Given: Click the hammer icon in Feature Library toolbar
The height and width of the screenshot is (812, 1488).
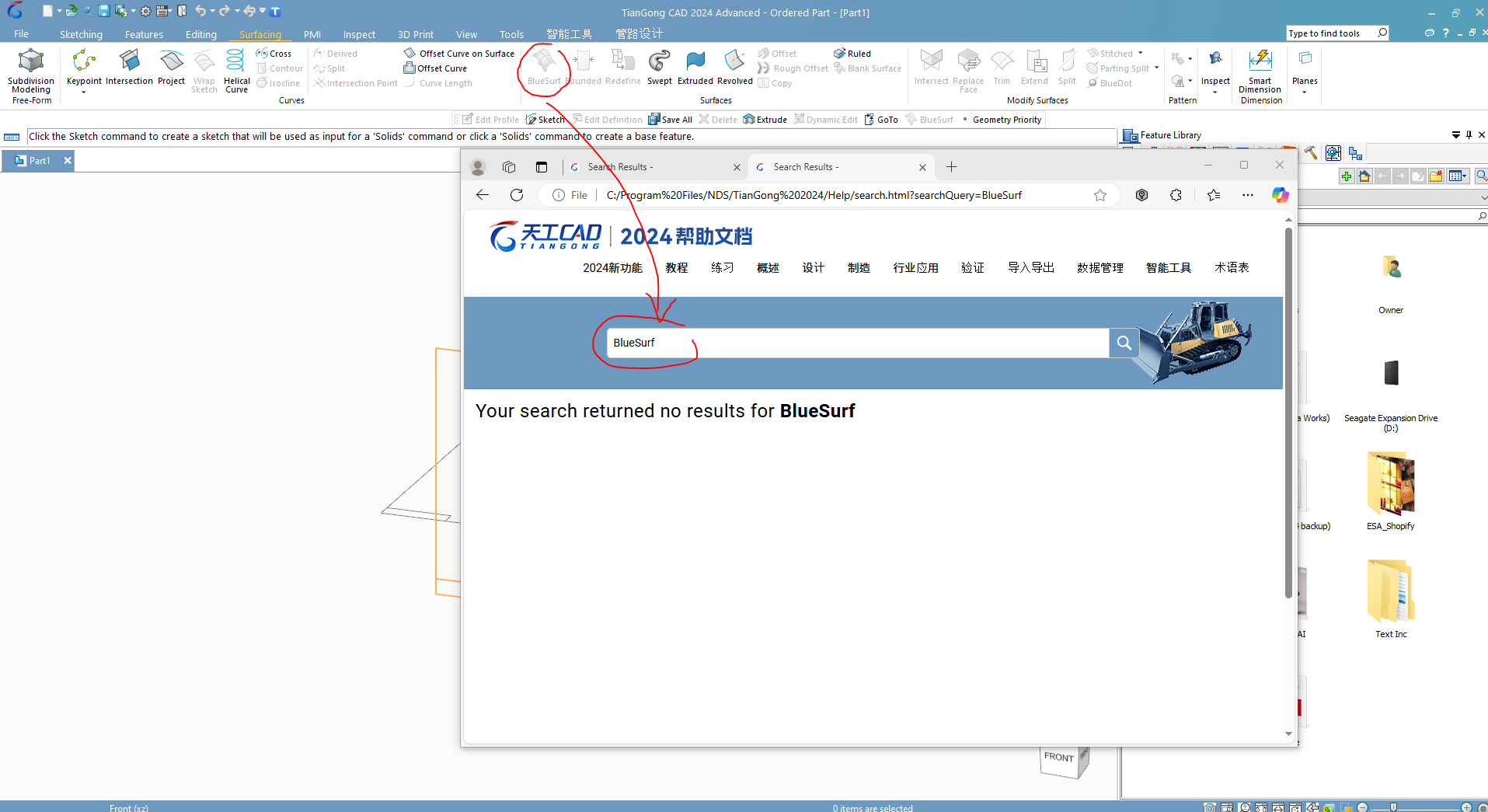Looking at the screenshot, I should coord(1311,153).
